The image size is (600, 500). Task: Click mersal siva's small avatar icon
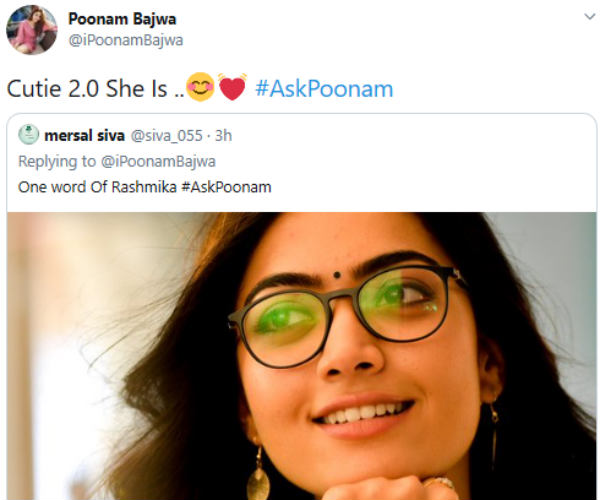pyautogui.click(x=29, y=135)
